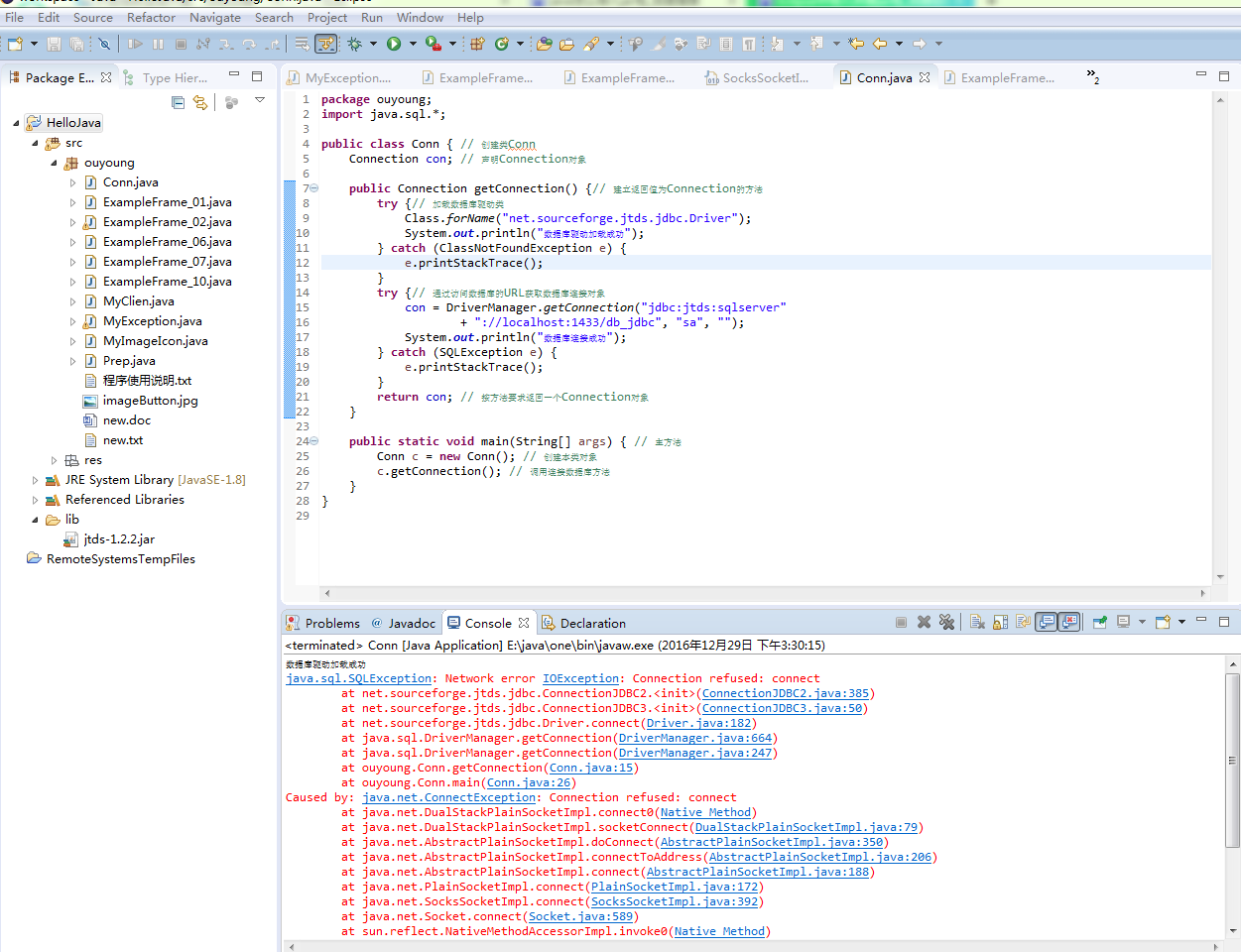Expand the Referenced Libraries node
The height and width of the screenshot is (952, 1241).
(35, 500)
